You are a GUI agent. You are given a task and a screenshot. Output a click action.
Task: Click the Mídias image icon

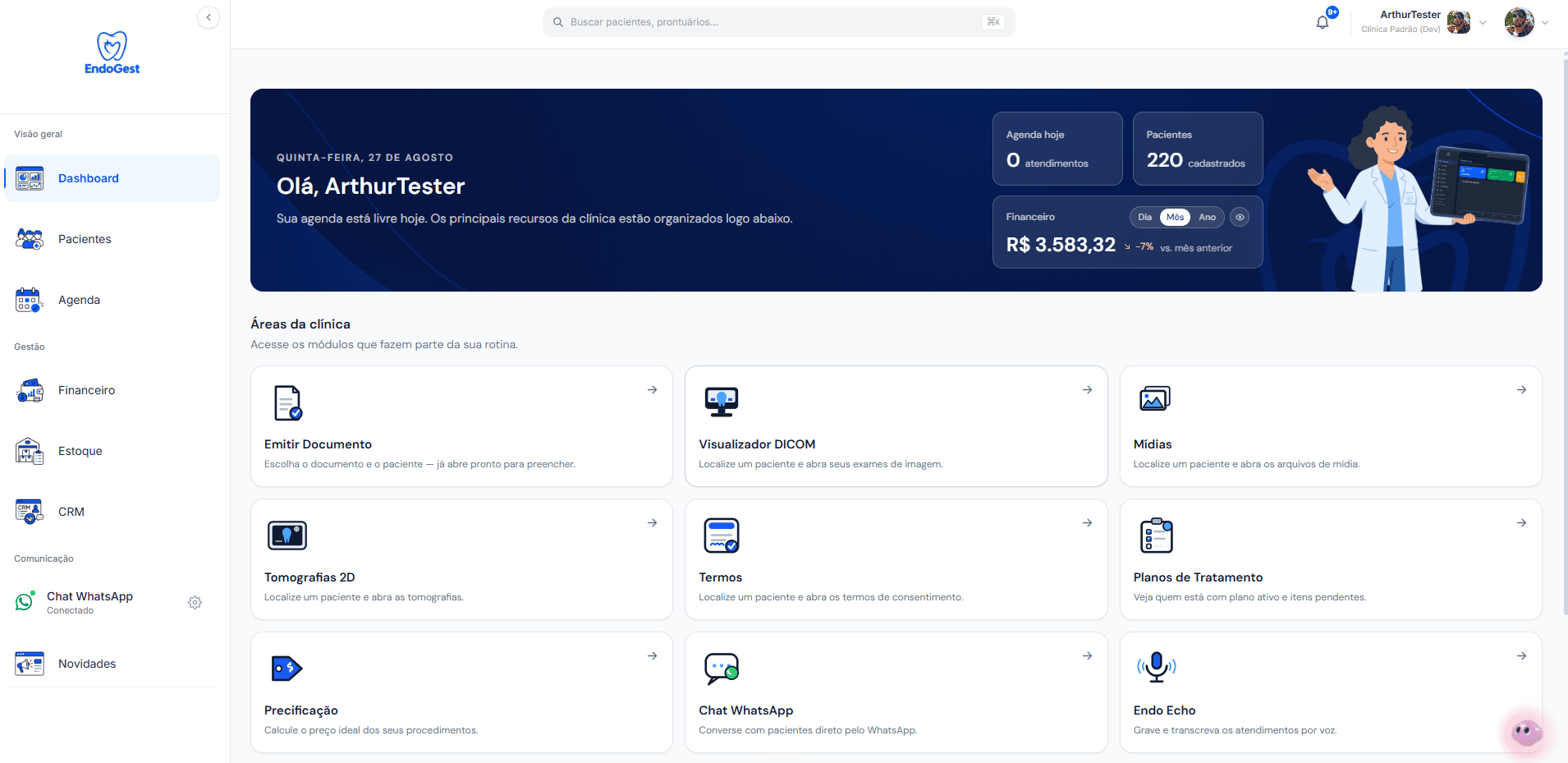[x=1155, y=399]
